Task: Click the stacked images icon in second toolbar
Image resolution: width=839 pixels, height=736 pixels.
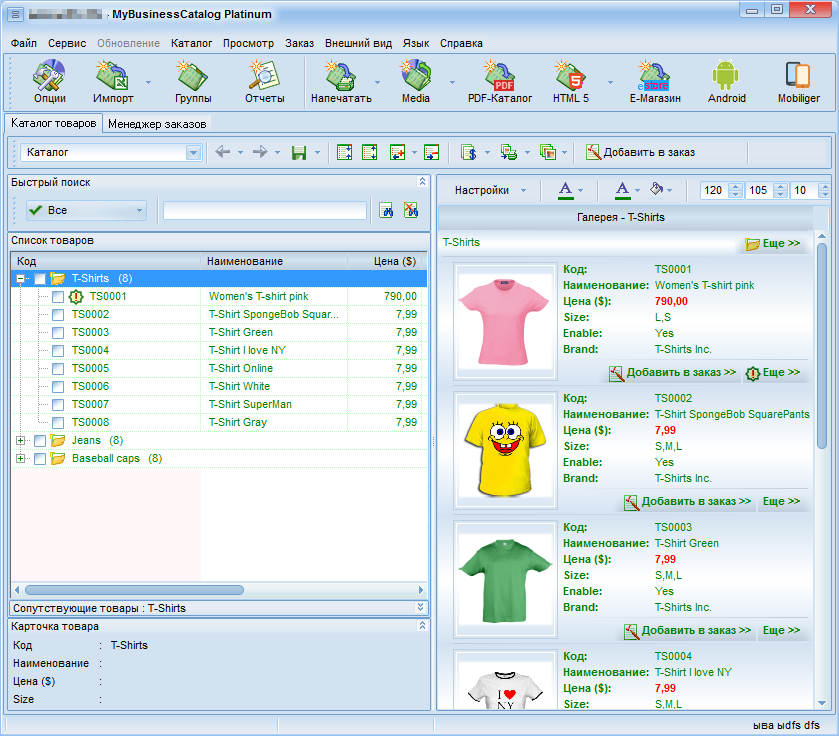Action: click(x=548, y=152)
